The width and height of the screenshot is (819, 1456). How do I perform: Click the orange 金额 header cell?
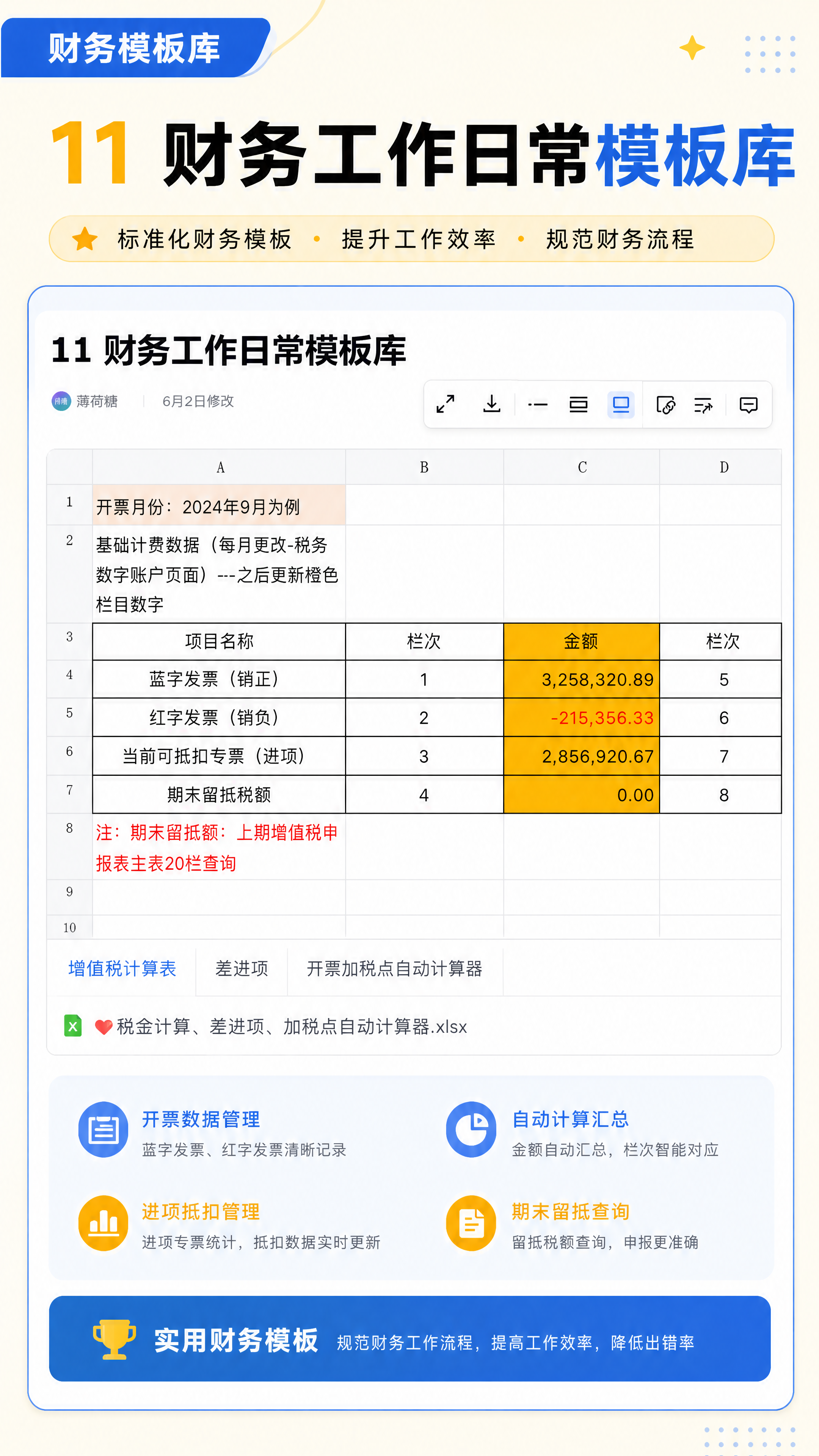click(582, 642)
